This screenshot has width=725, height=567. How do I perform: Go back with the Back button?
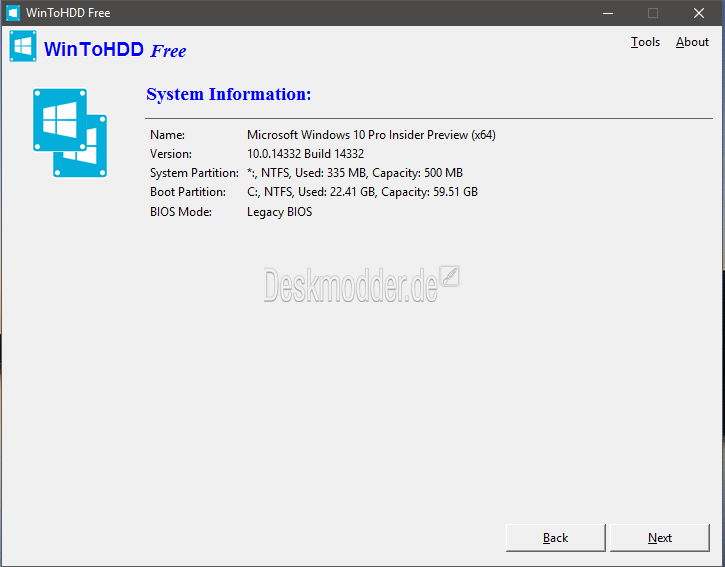pos(555,538)
